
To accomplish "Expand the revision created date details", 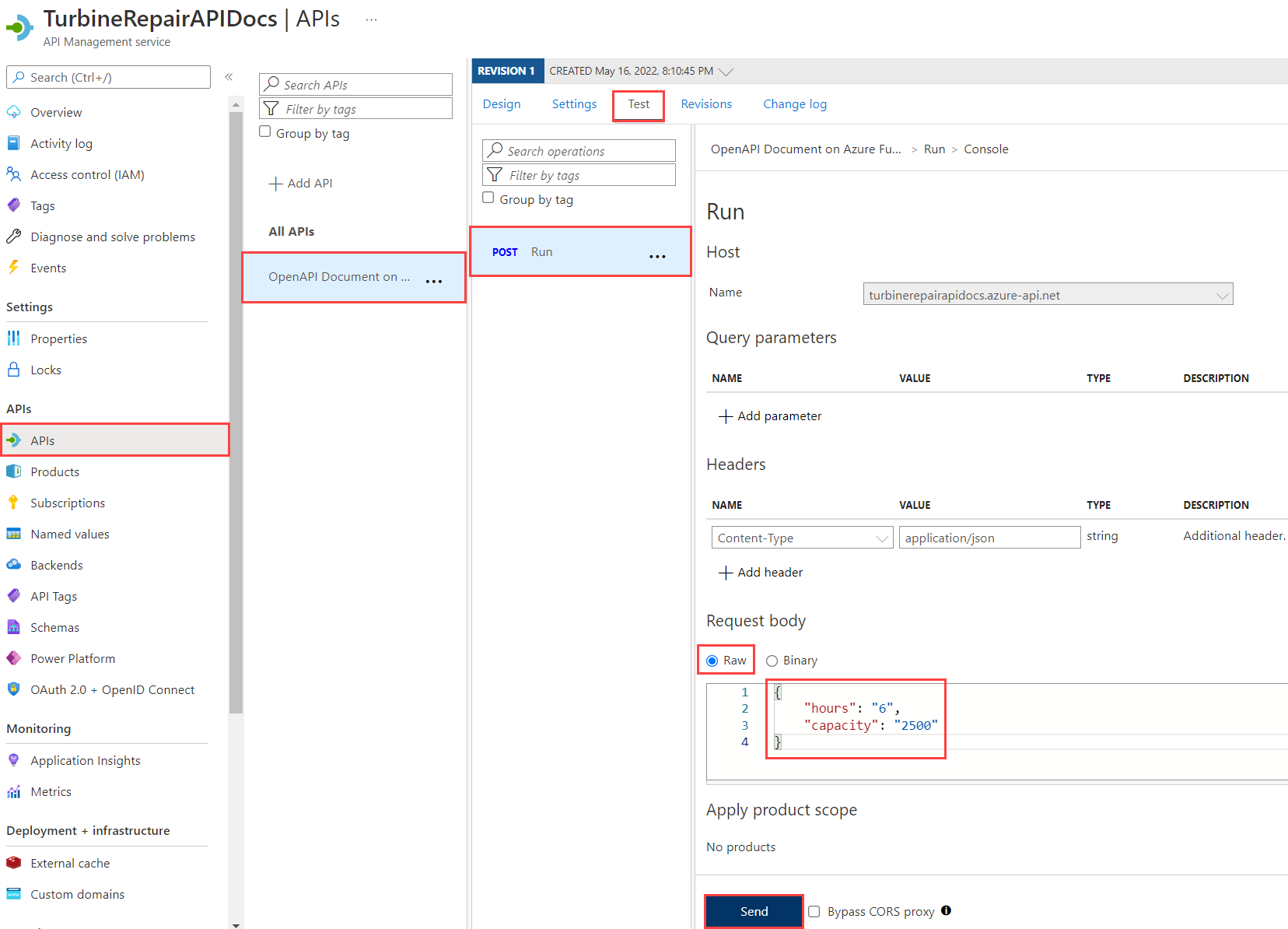I will click(726, 71).
